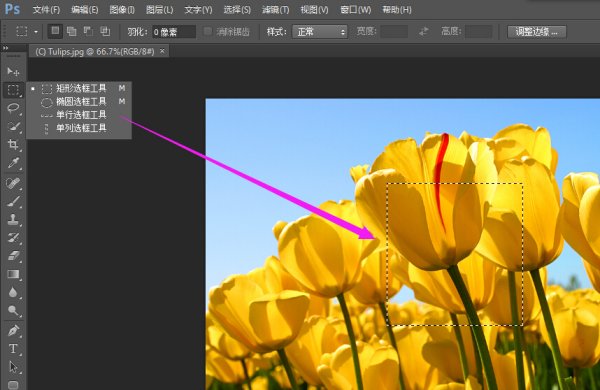Screen dimensions: 600x390
Task: Select the Move tool
Action: point(13,72)
